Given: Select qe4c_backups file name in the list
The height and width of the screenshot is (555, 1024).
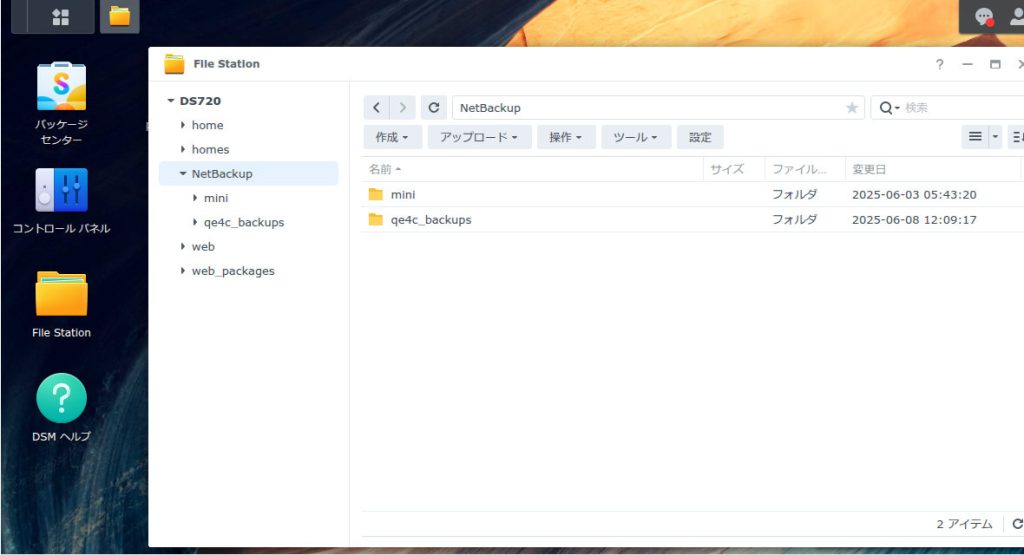Looking at the screenshot, I should [431, 220].
